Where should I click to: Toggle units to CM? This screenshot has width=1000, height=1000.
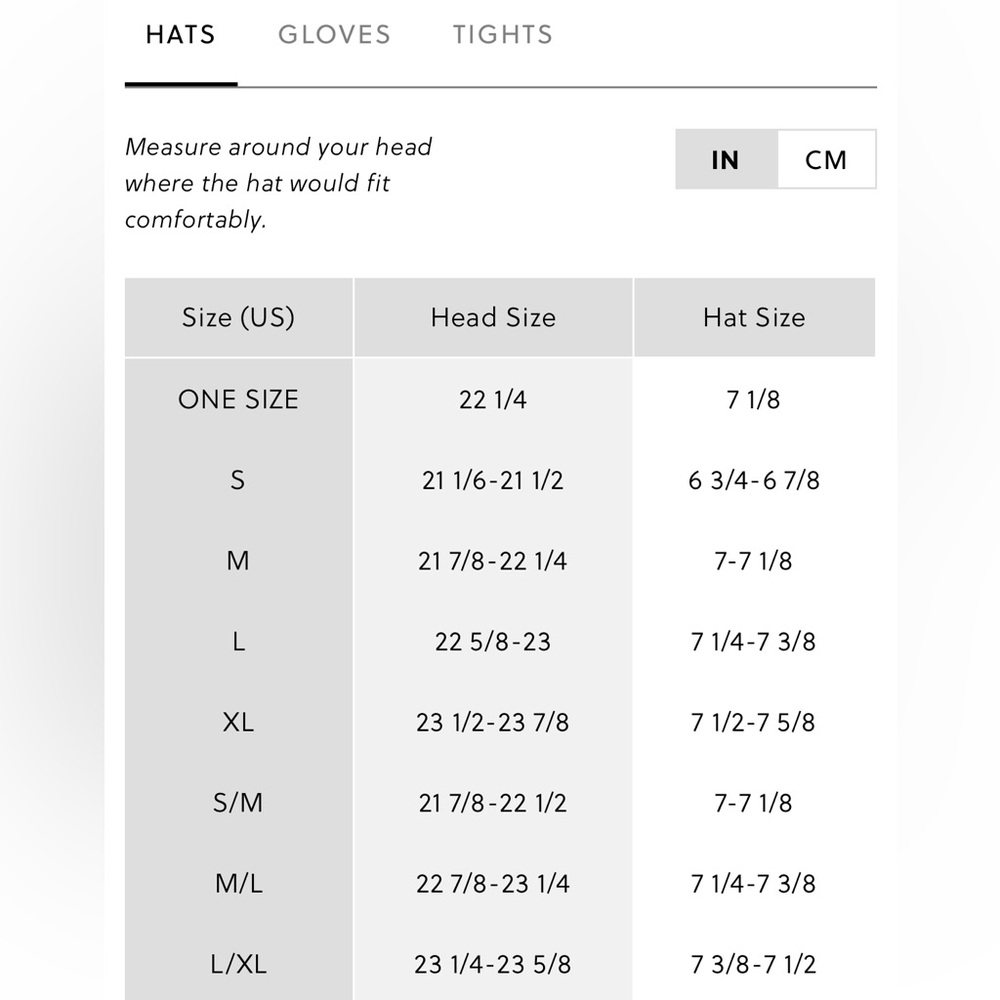(827, 159)
